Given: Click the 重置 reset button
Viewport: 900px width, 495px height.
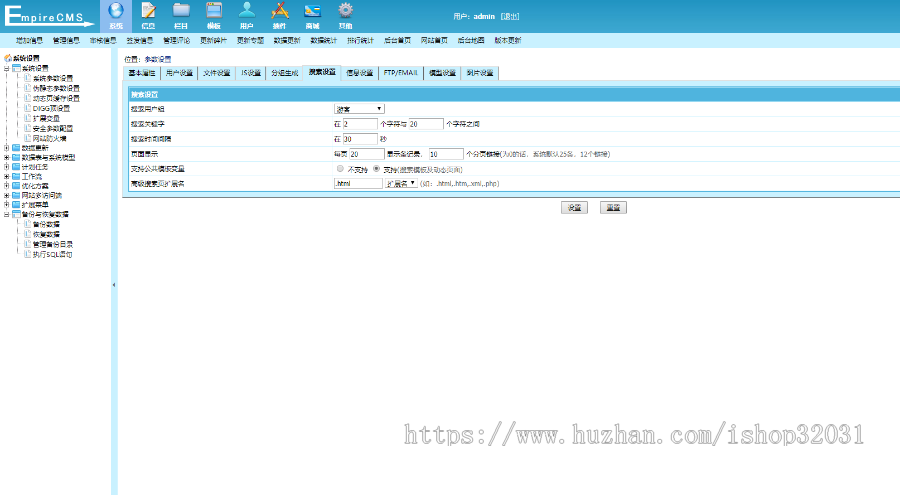Looking at the screenshot, I should [613, 207].
